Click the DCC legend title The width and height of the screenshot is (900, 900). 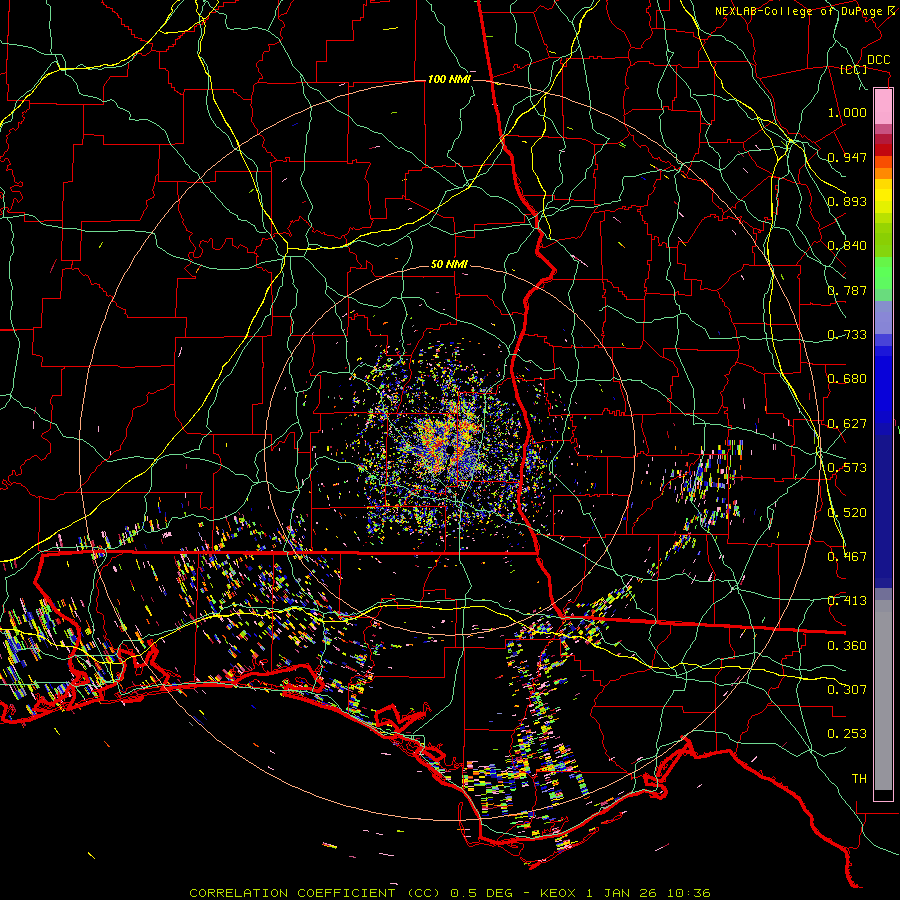point(879,60)
